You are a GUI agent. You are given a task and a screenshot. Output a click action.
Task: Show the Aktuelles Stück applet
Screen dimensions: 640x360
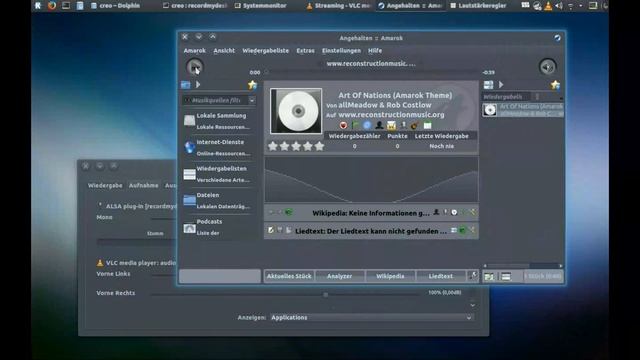[x=289, y=276]
